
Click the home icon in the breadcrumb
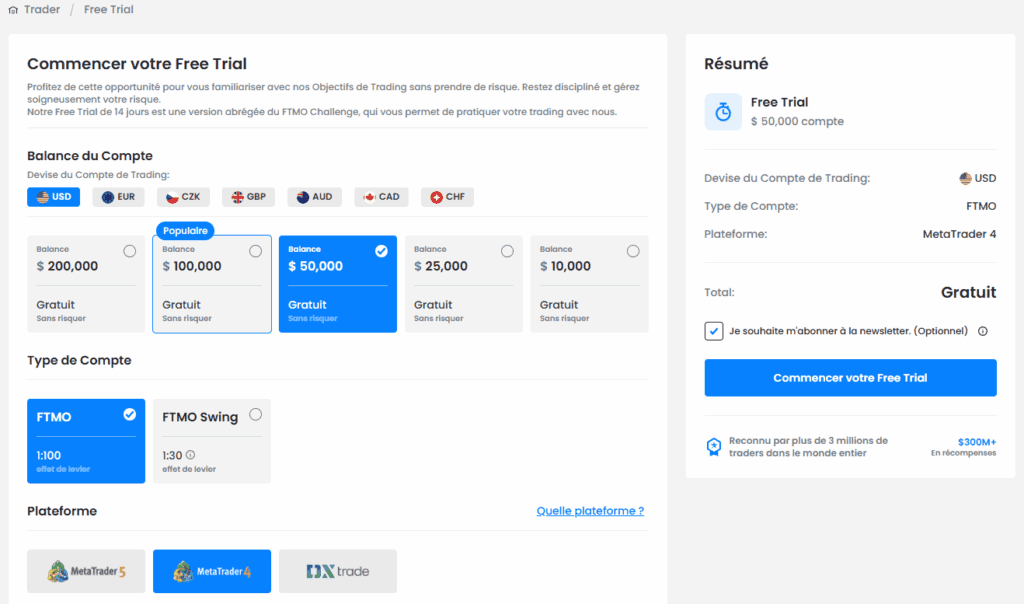[x=12, y=9]
